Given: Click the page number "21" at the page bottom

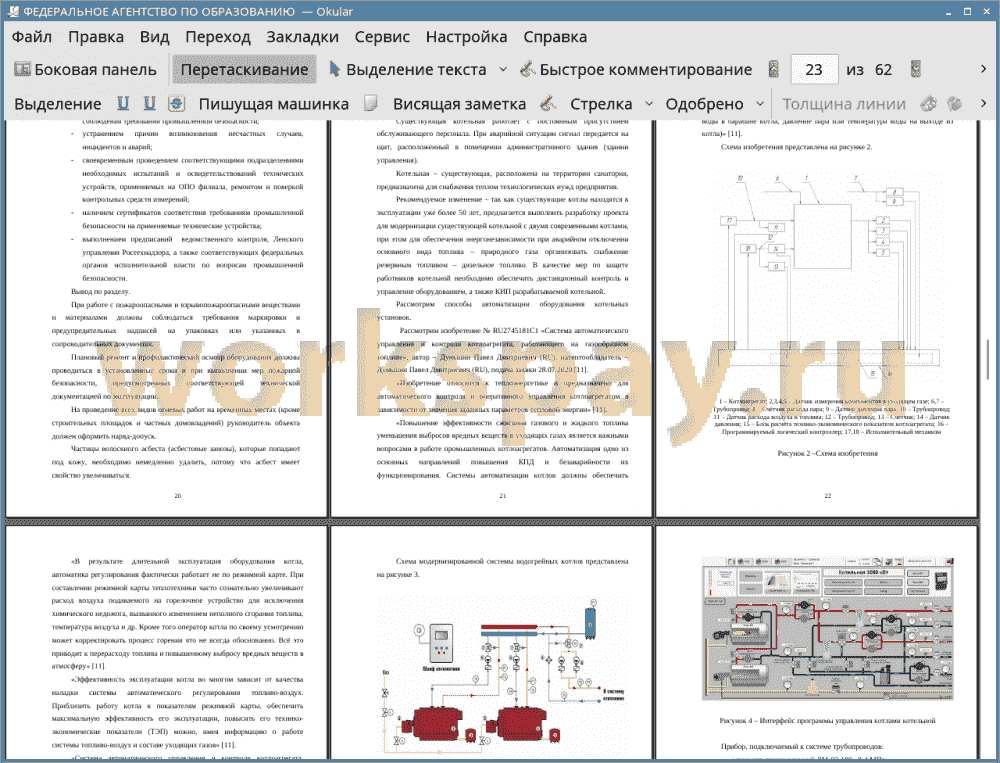Looking at the screenshot, I should [x=503, y=496].
